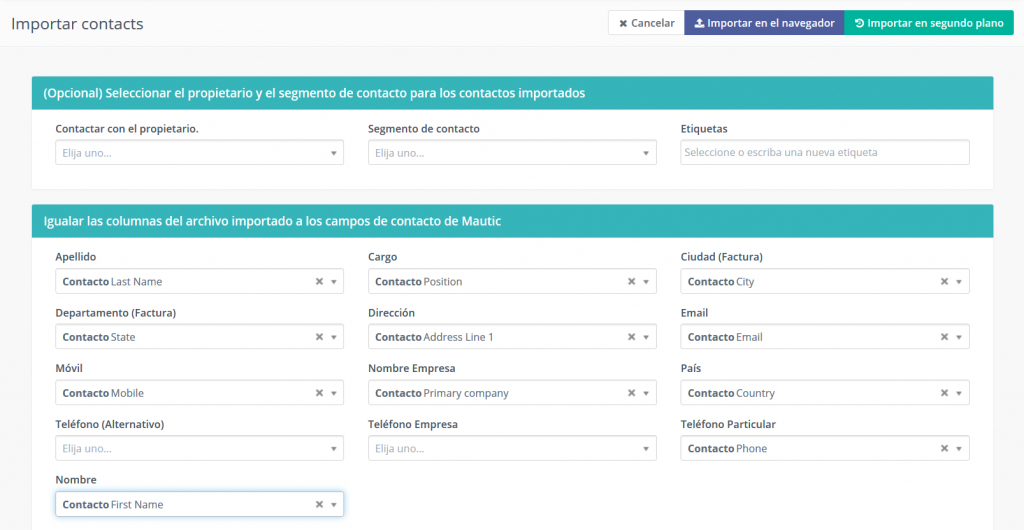Screen dimensions: 1024x530
Task: Open the Teléfono Particular dropdown arrow
Action: (x=959, y=449)
